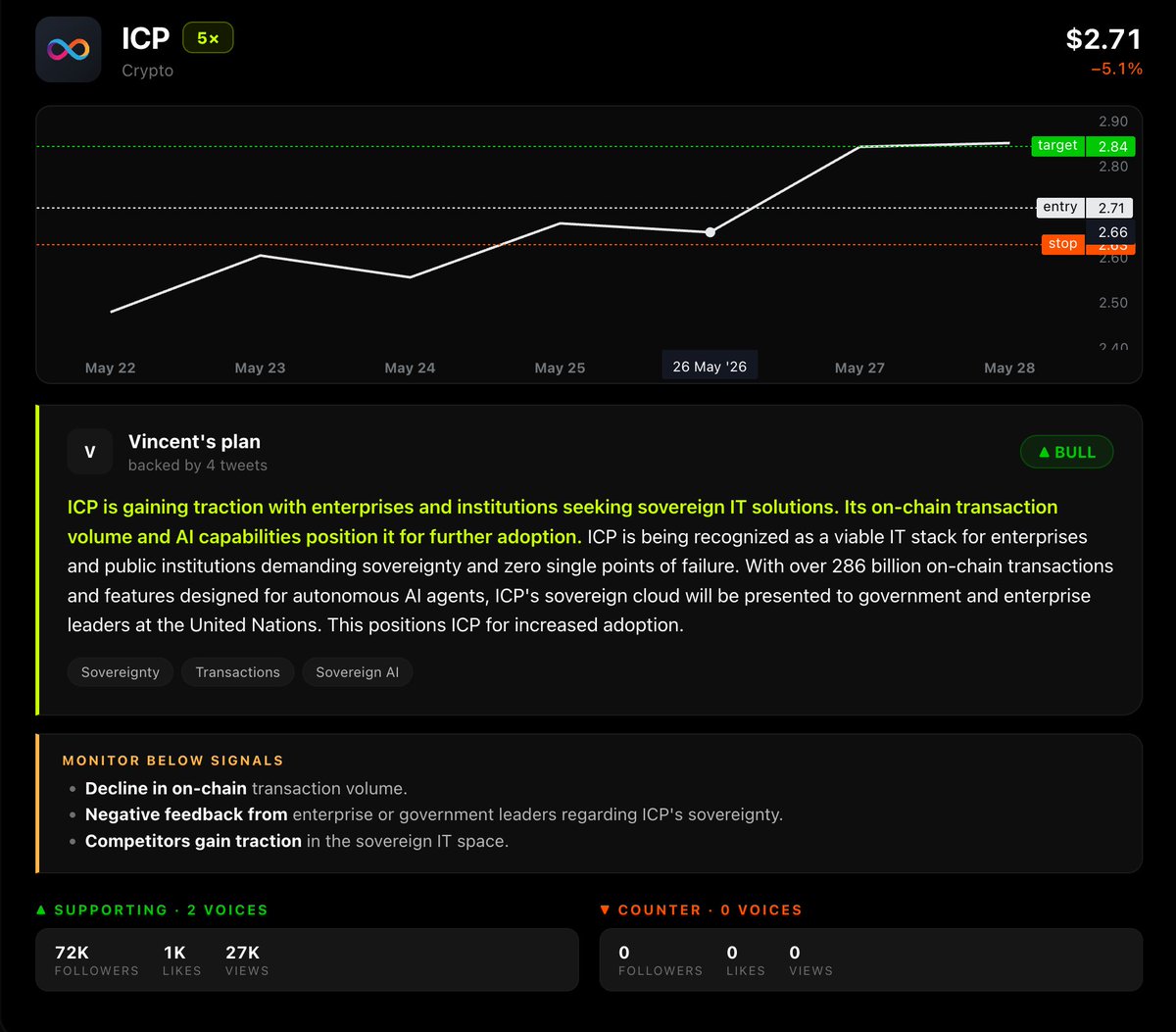Click the counter 0 followers stat
Screen dimensions: 1176x1032
(661, 960)
